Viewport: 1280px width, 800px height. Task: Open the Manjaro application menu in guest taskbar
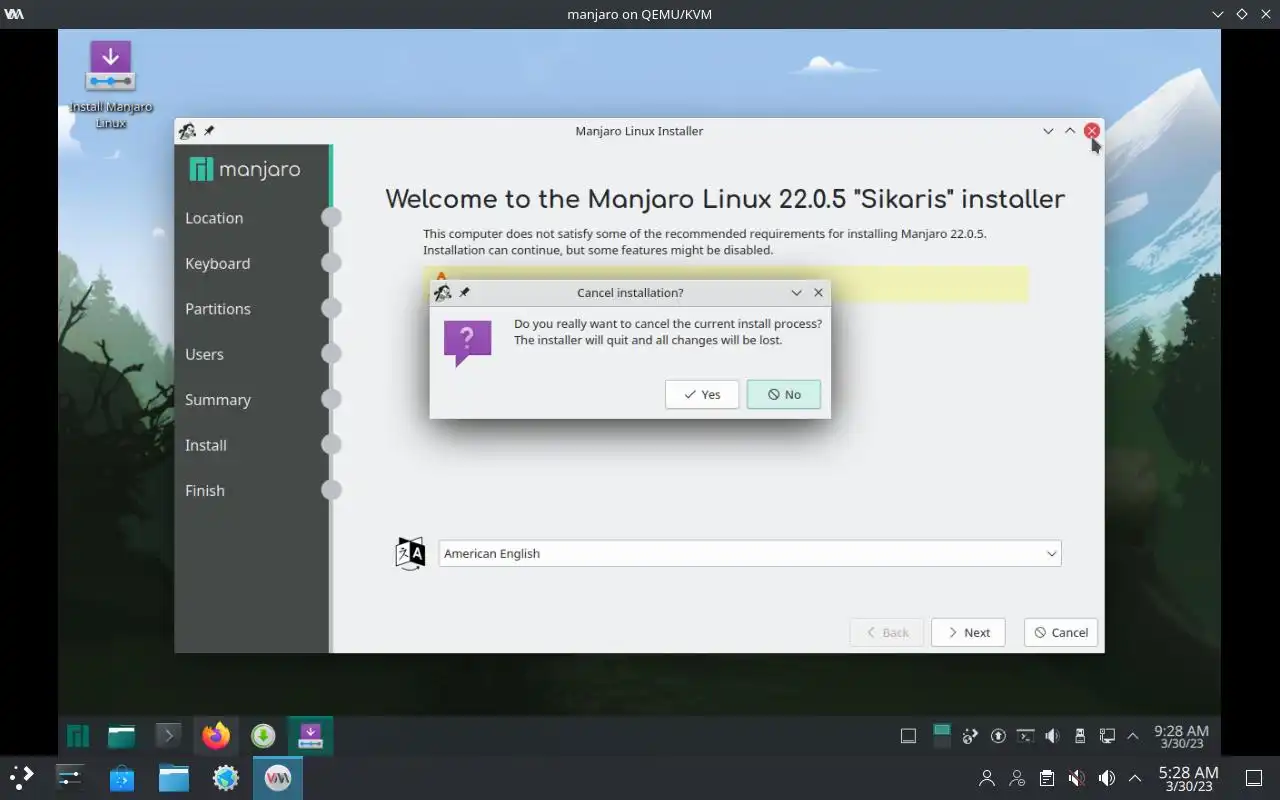click(78, 736)
